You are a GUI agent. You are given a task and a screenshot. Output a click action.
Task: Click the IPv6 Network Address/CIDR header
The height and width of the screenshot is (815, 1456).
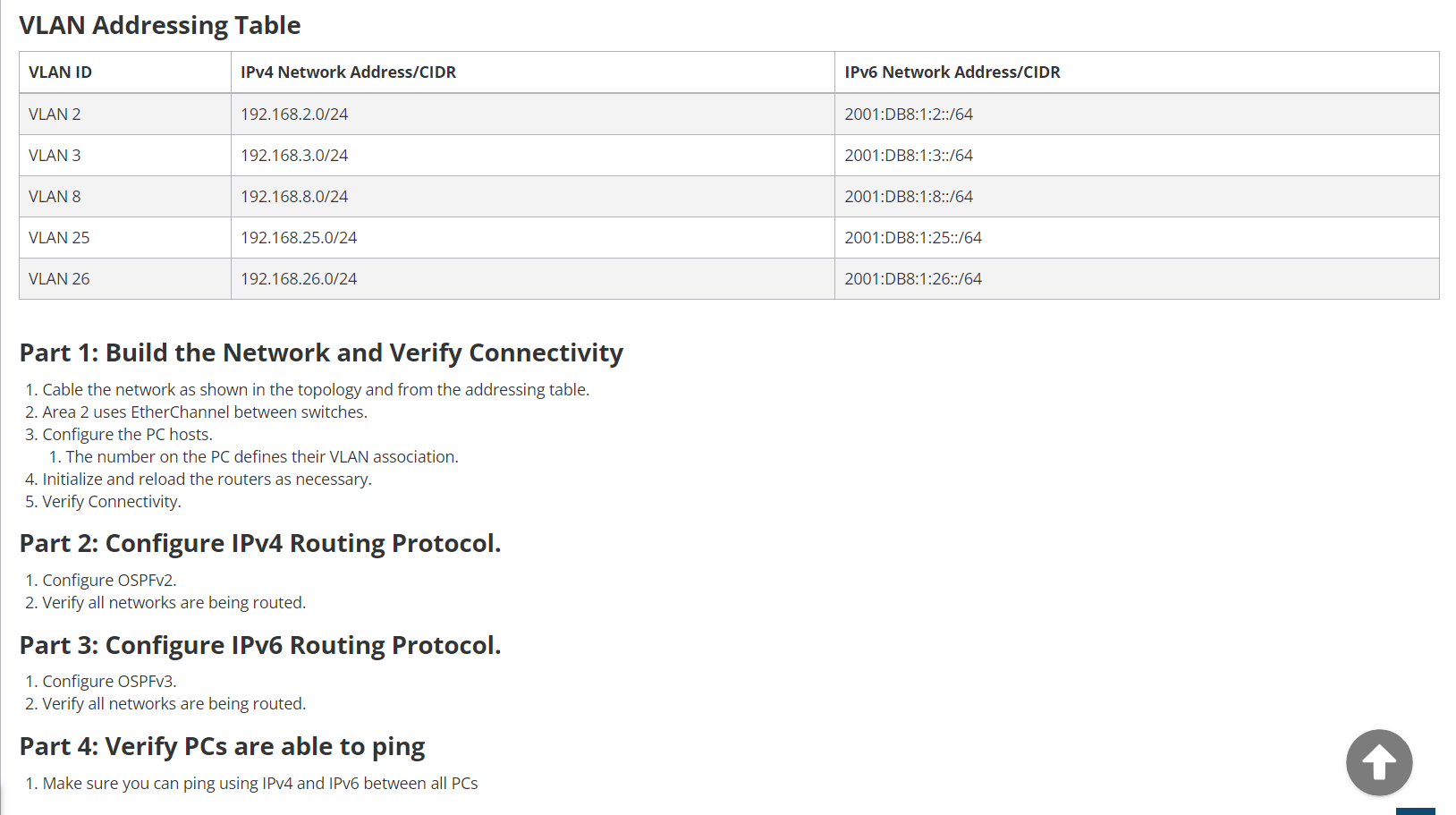coord(952,72)
